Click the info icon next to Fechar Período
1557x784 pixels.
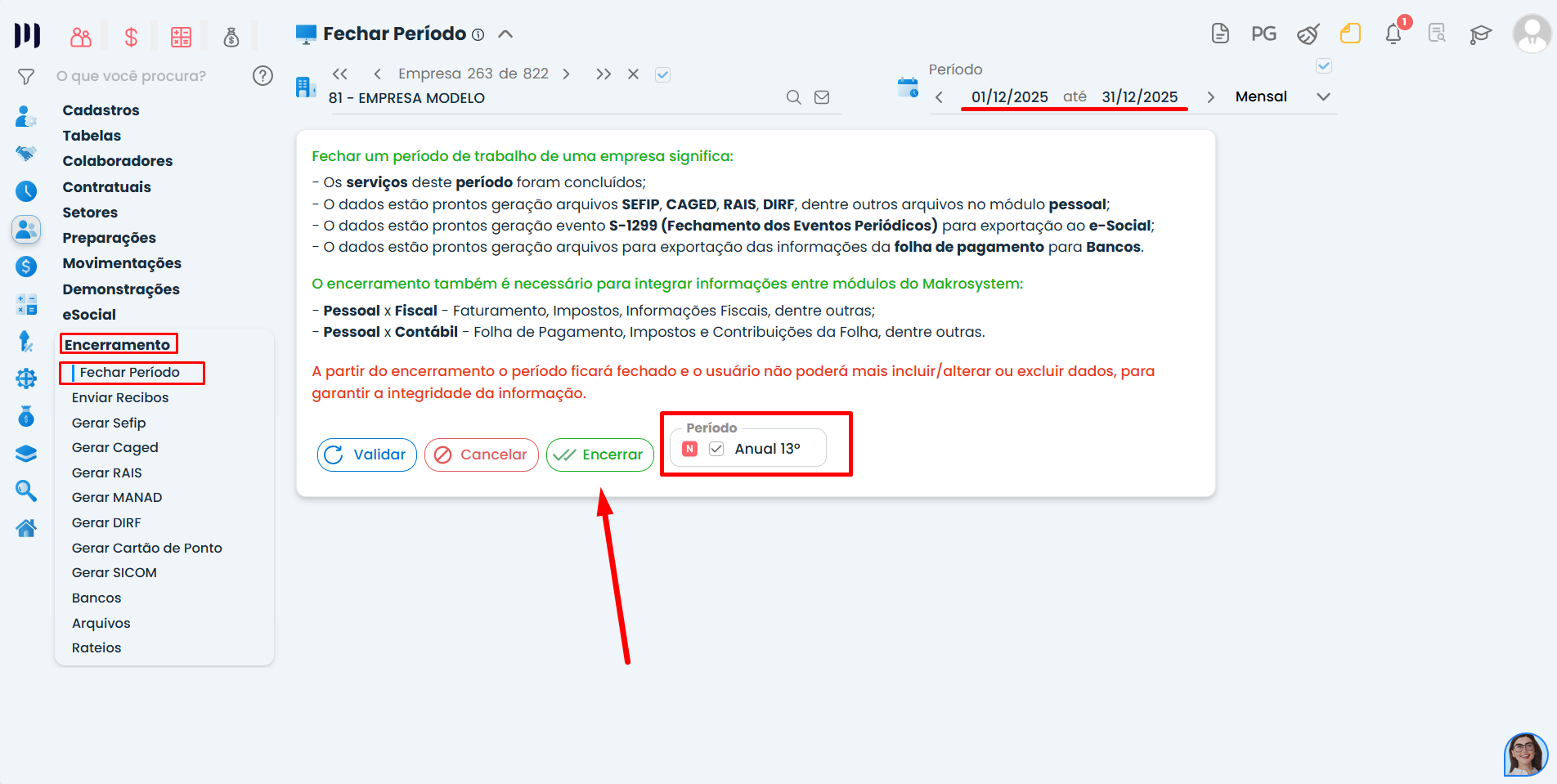478,34
